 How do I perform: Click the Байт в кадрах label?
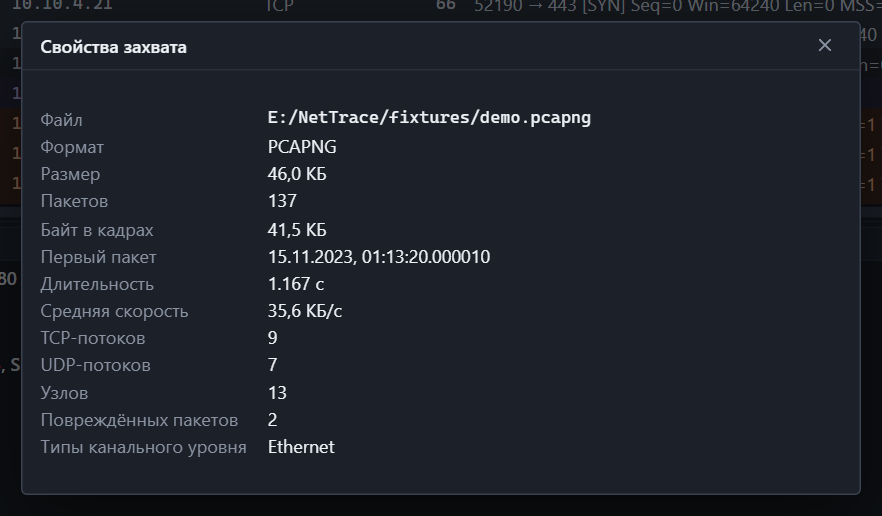(97, 230)
